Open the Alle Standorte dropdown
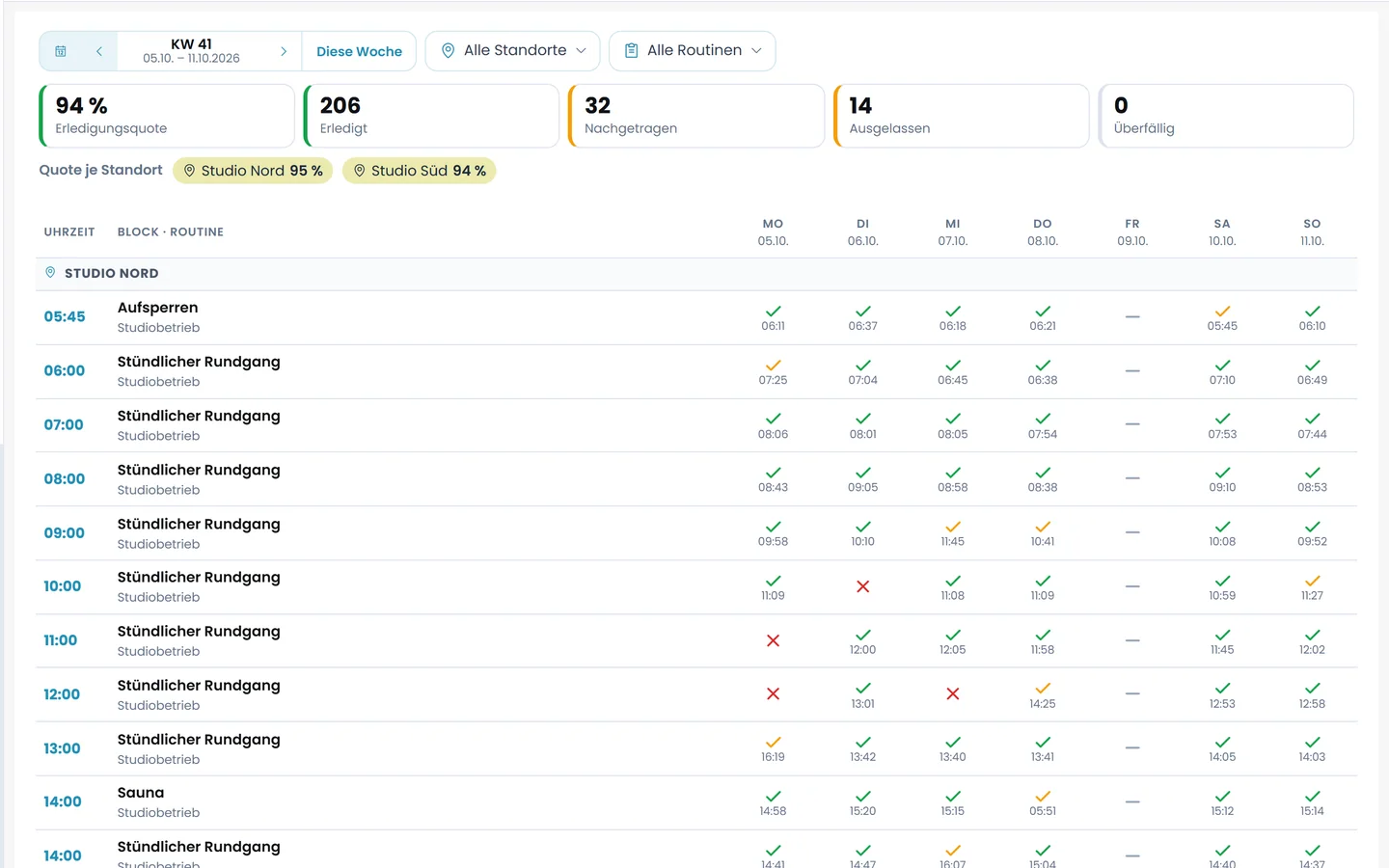Viewport: 1389px width, 868px height. [x=513, y=51]
